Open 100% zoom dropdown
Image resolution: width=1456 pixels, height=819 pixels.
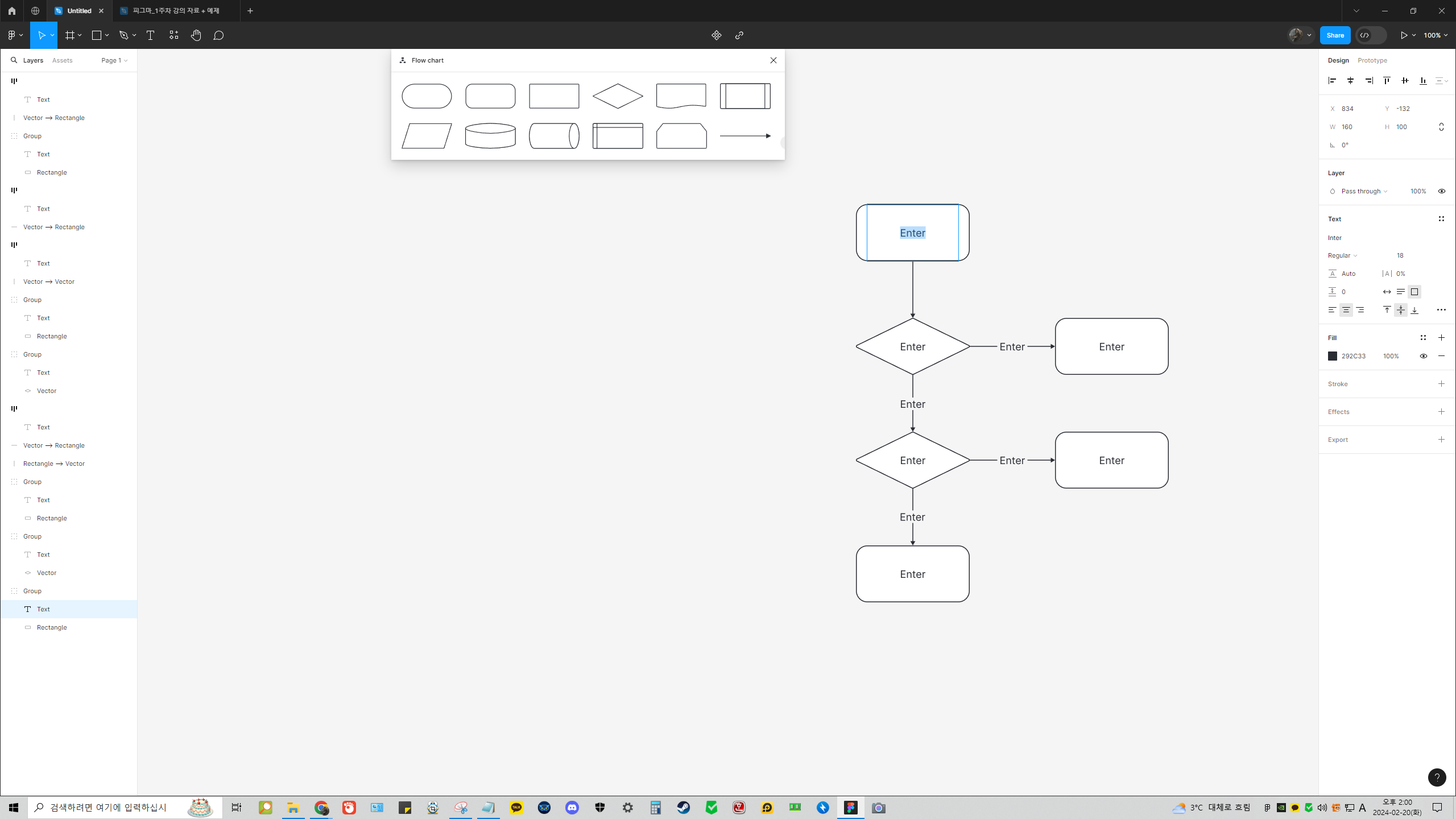[1436, 35]
